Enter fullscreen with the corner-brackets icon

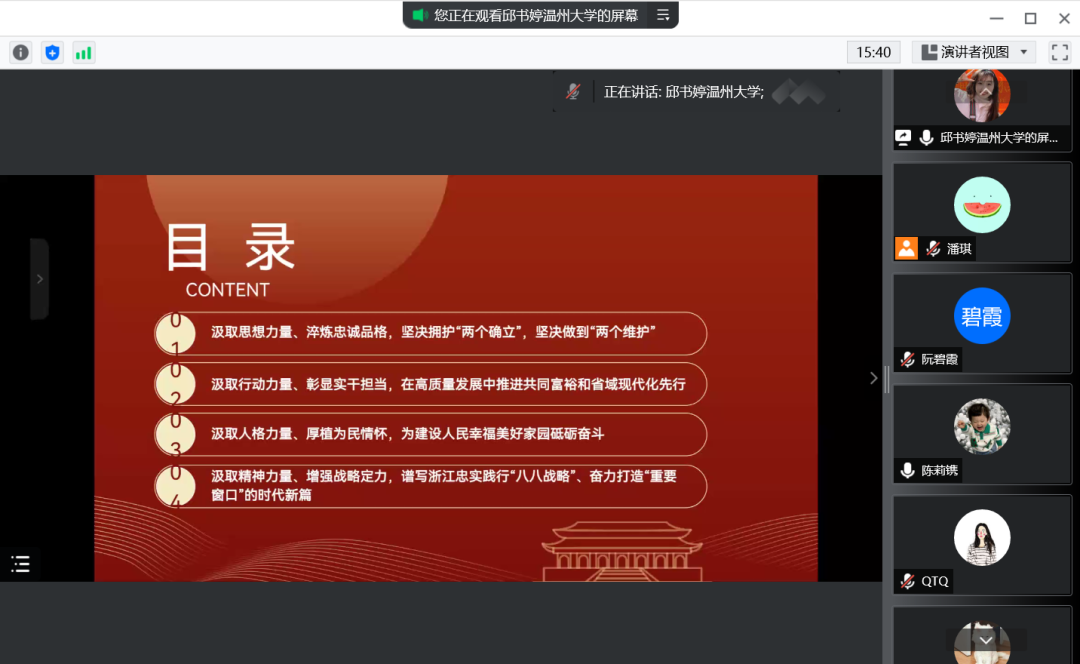coord(1059,52)
